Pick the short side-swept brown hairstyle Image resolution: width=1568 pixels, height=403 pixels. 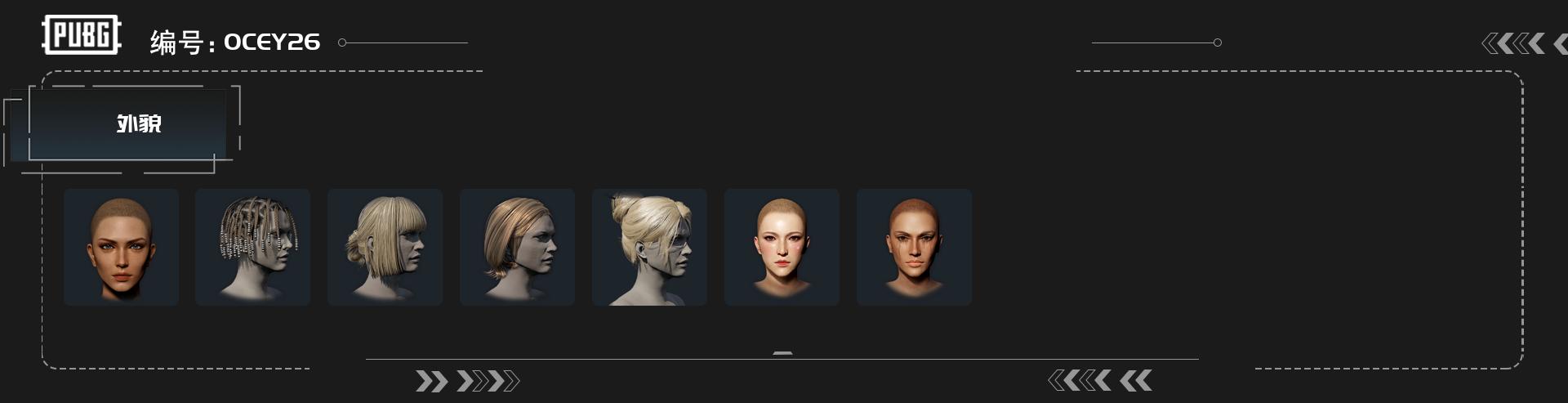click(x=517, y=247)
